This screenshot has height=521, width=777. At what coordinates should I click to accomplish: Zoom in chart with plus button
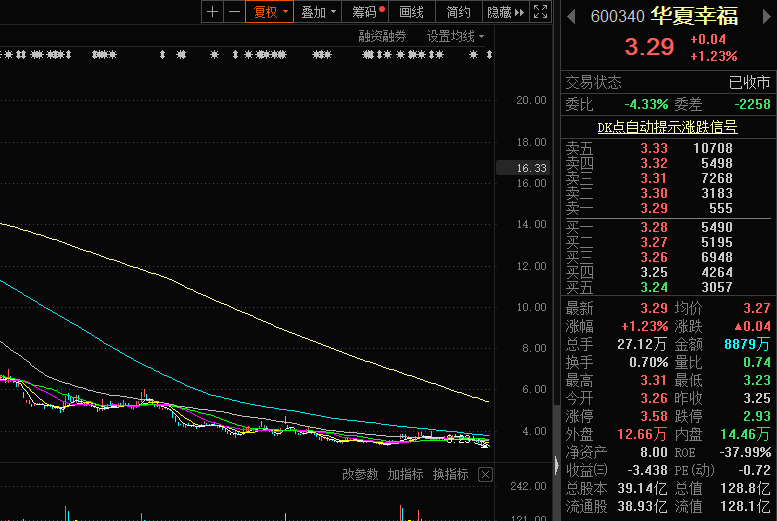(213, 11)
